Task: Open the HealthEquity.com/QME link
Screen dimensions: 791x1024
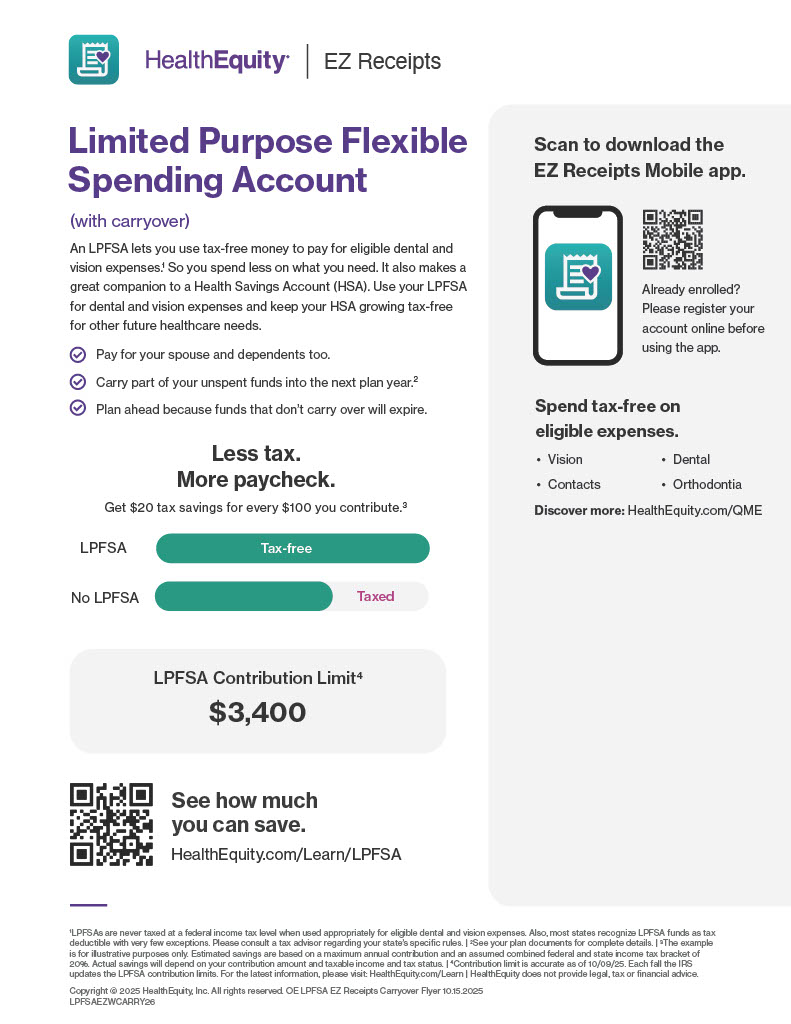Action: [x=694, y=510]
